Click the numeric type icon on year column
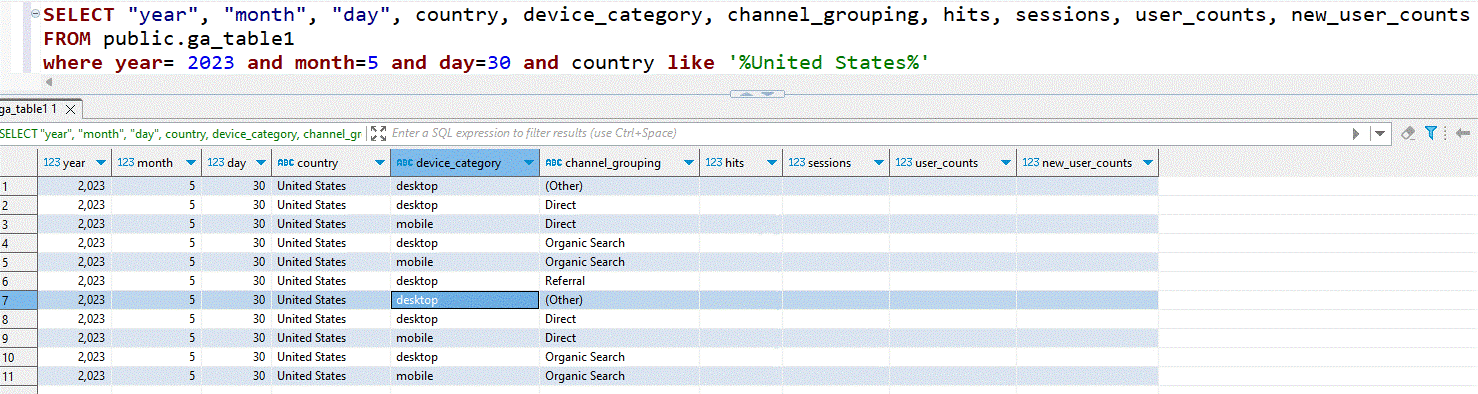The width and height of the screenshot is (1478, 394). tap(51, 163)
